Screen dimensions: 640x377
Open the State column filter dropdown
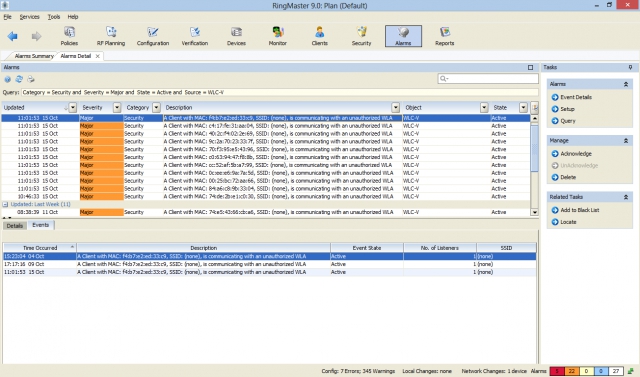tap(523, 108)
